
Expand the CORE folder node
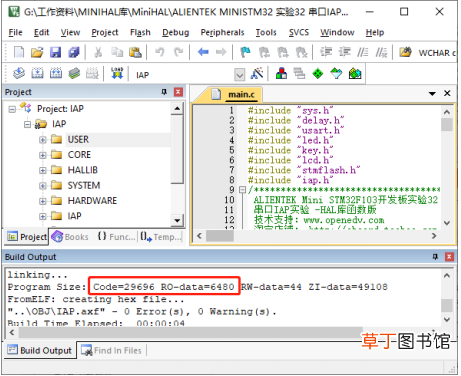pyautogui.click(x=43, y=155)
